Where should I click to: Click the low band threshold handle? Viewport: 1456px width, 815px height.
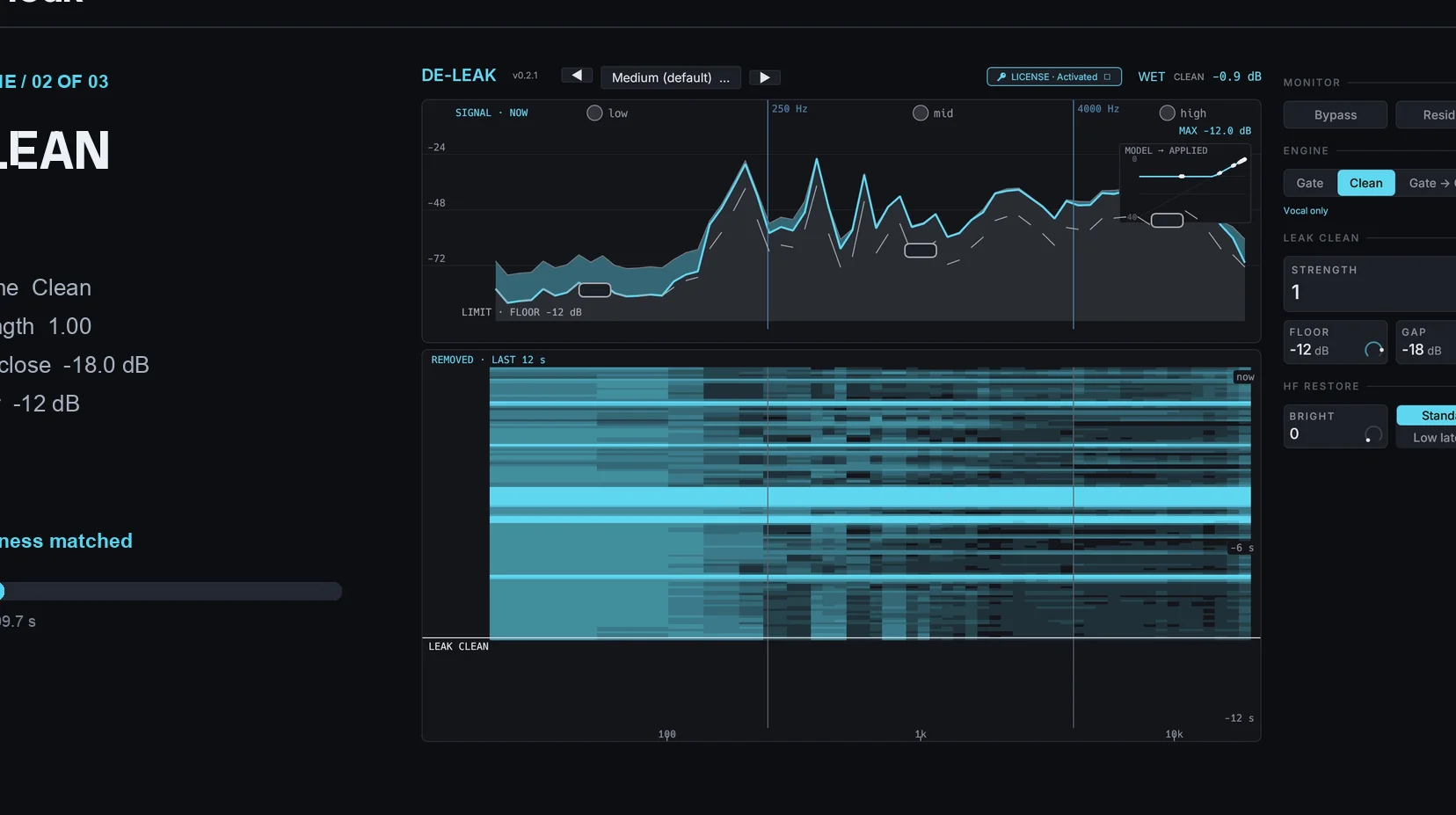tap(594, 290)
